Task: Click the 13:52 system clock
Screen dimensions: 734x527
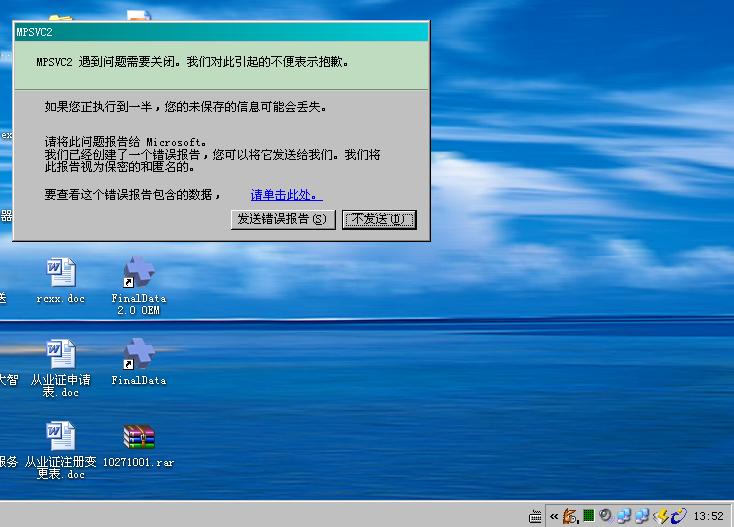Action: pyautogui.click(x=708, y=516)
